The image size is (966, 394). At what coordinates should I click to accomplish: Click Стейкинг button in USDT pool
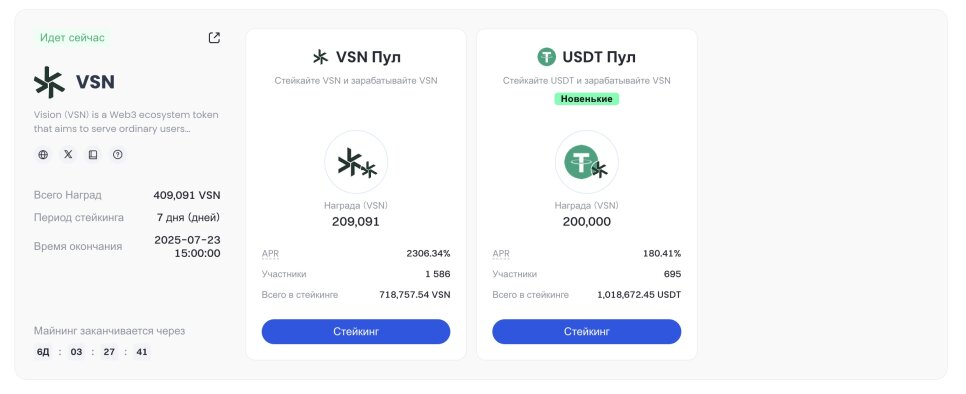586,331
